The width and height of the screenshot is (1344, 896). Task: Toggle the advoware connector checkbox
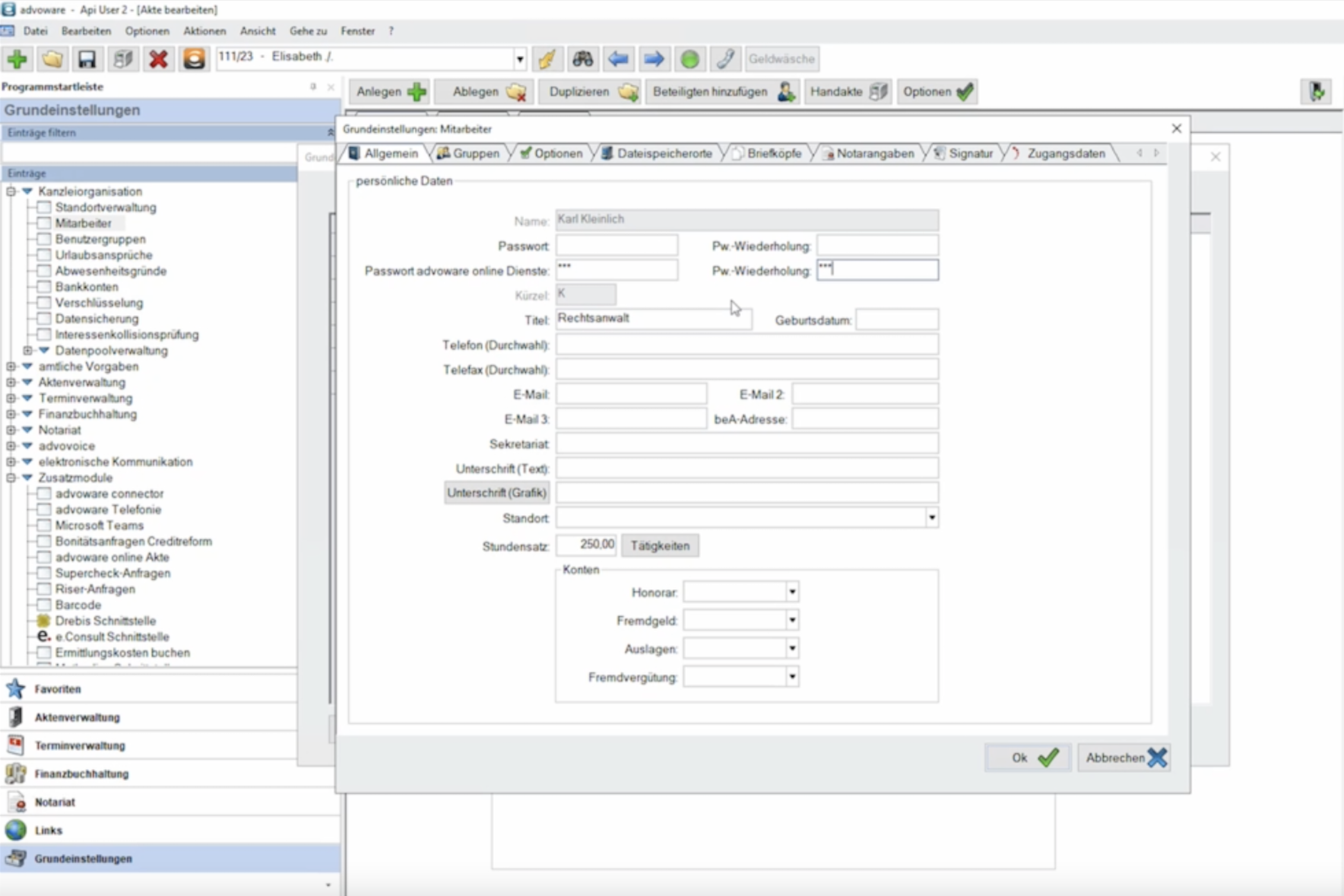(x=44, y=494)
